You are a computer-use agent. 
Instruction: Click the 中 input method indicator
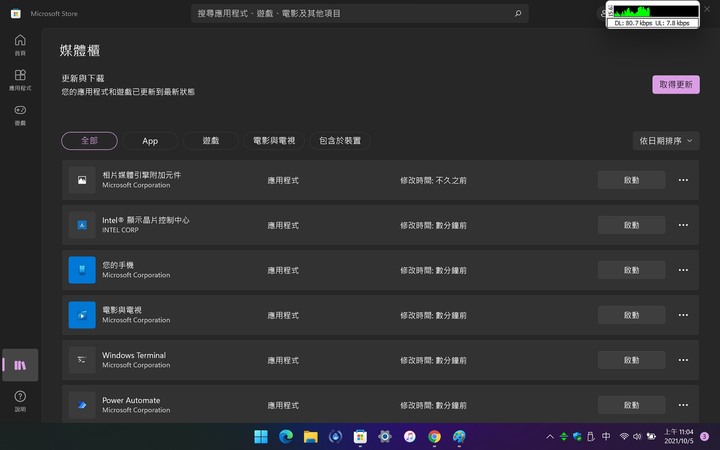coord(606,437)
